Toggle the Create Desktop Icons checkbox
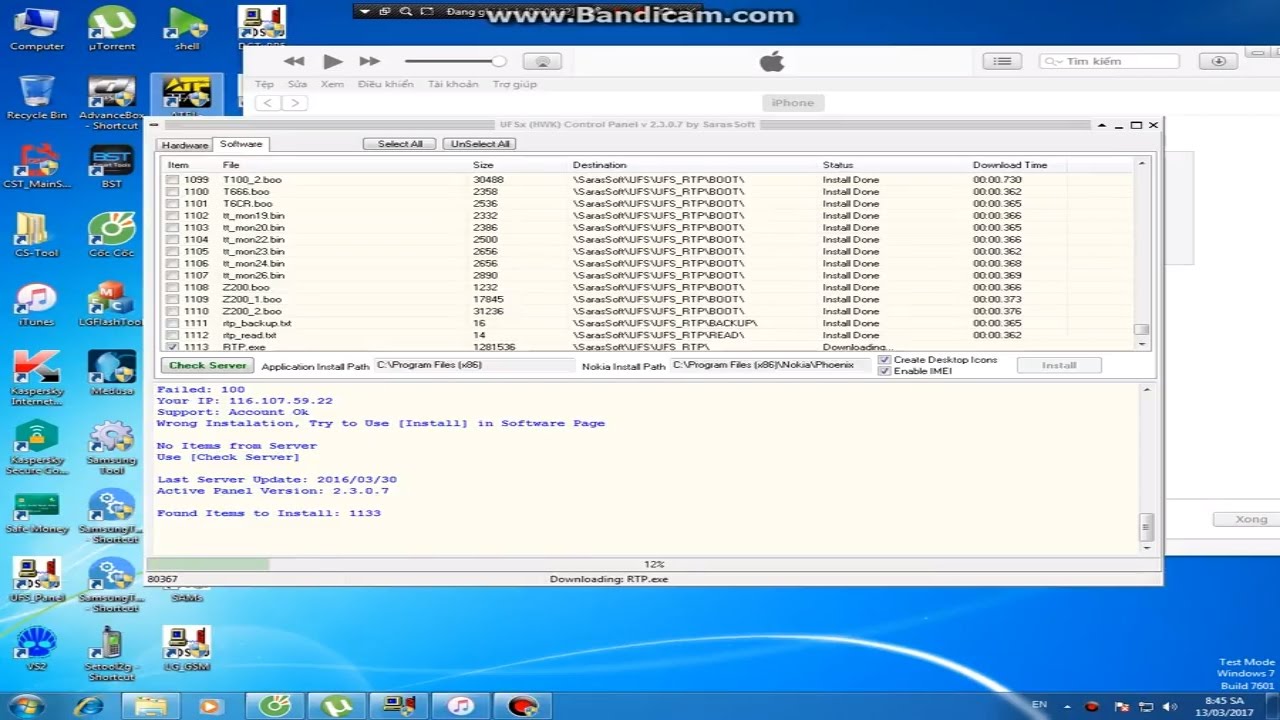1280x720 pixels. coord(884,360)
